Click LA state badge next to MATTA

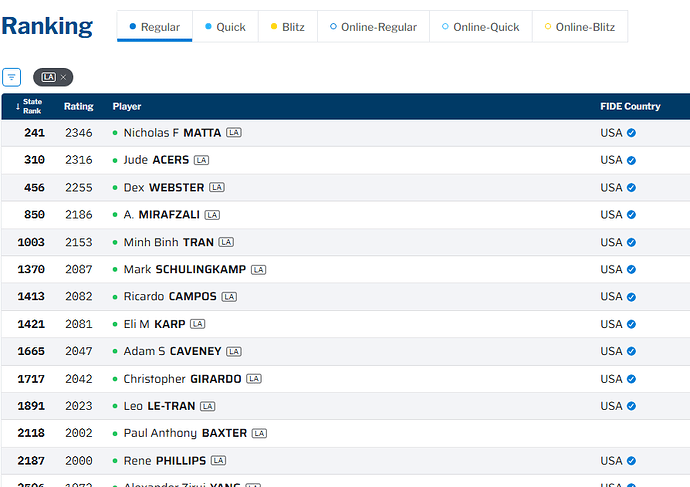tap(234, 132)
